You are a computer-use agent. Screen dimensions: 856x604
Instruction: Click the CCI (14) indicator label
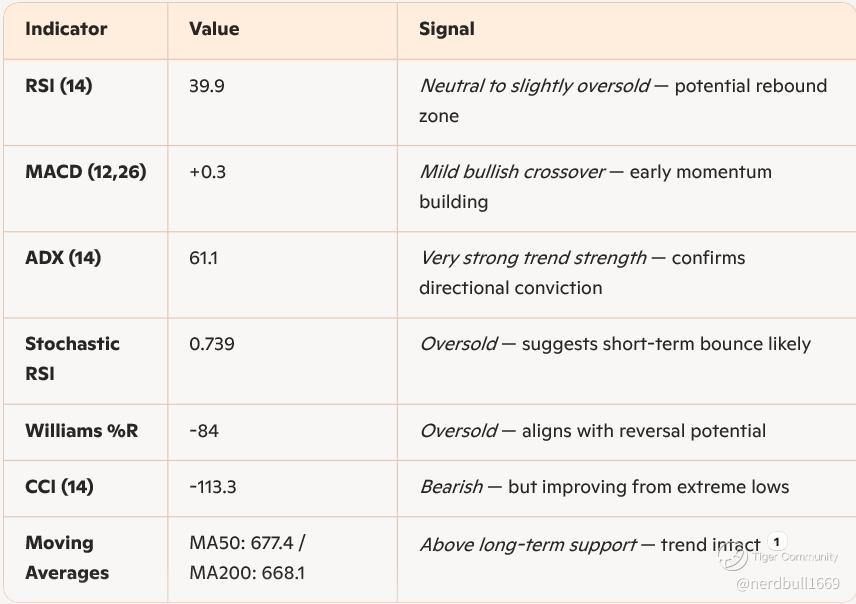[59, 487]
